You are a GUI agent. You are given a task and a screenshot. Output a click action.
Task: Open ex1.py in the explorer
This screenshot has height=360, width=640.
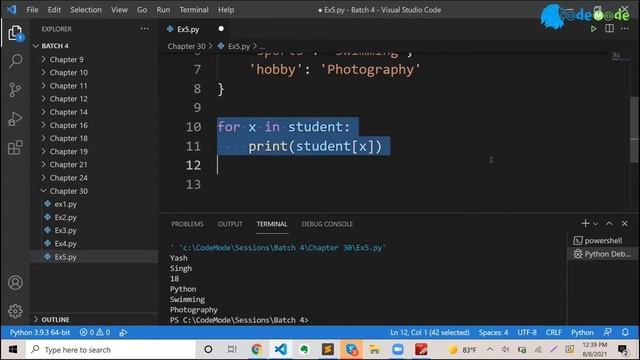point(65,204)
